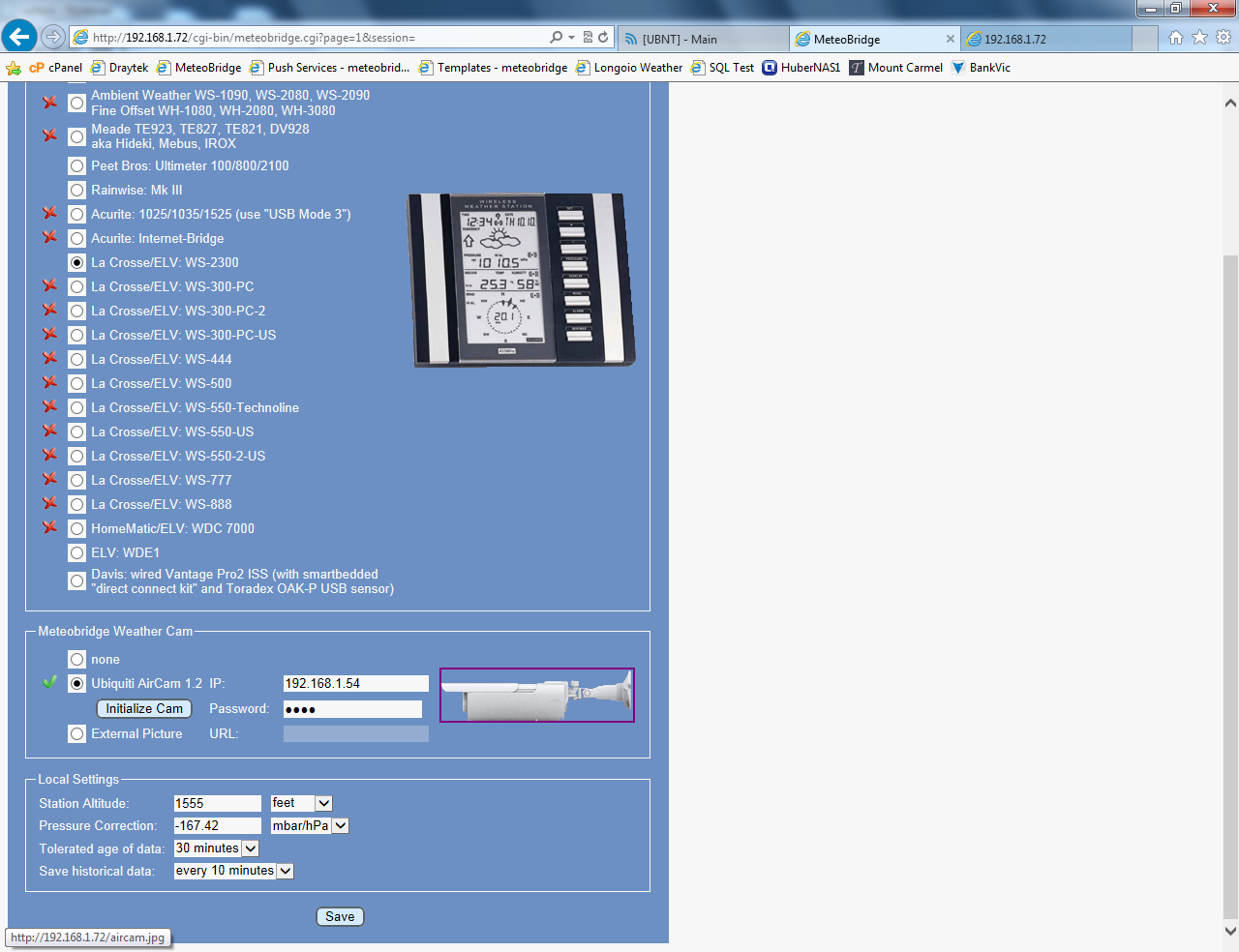The image size is (1239, 952).
Task: Open the browser Home icon
Action: tap(1175, 38)
